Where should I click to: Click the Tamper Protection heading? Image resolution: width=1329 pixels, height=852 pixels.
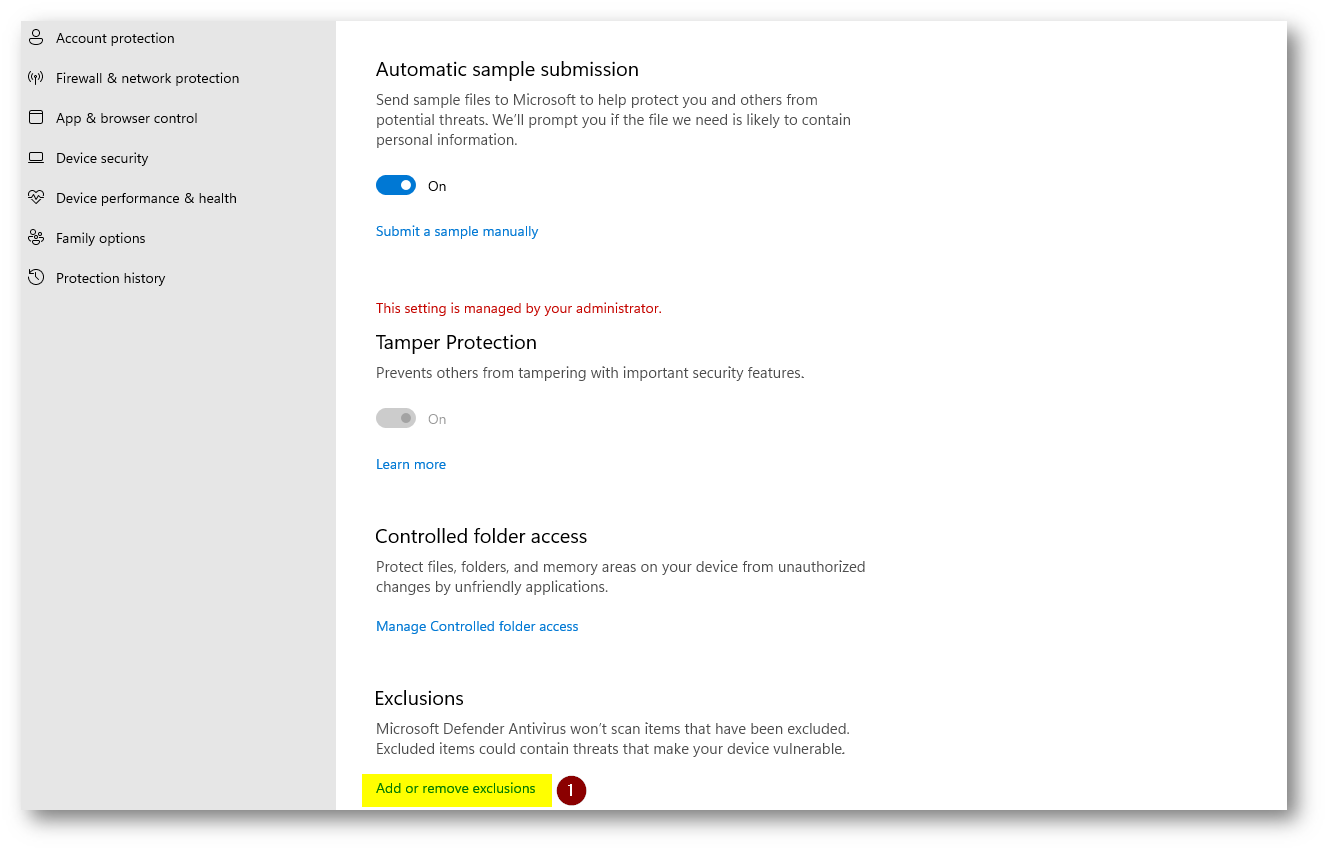point(456,342)
